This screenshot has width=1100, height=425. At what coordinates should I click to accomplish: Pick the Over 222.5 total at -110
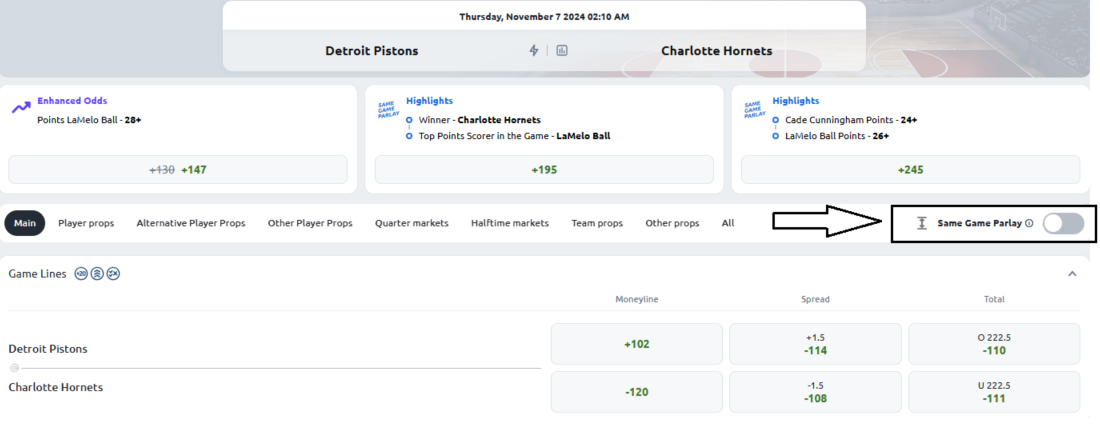coord(994,344)
